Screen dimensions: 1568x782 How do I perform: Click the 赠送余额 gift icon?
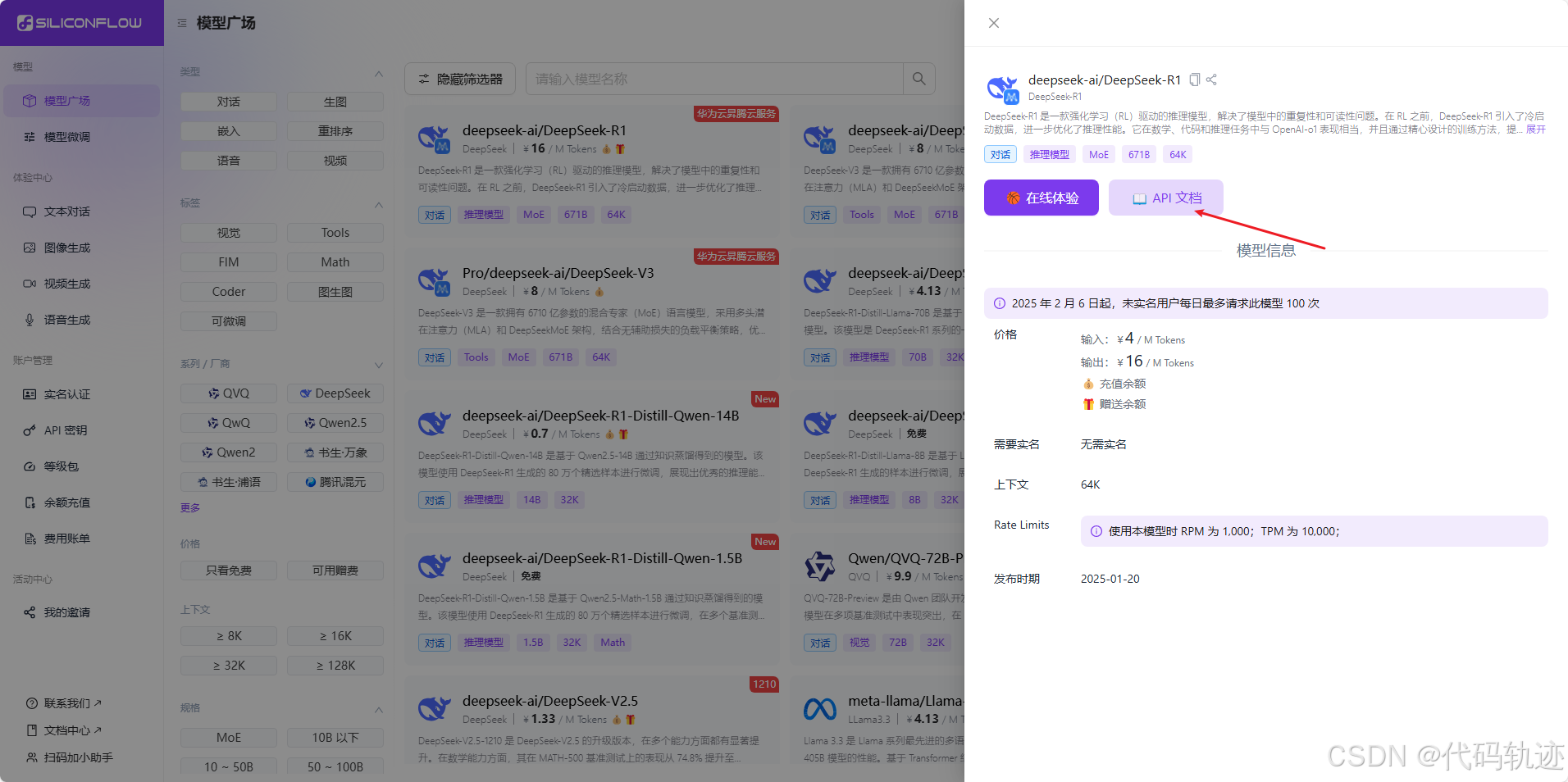[1088, 404]
